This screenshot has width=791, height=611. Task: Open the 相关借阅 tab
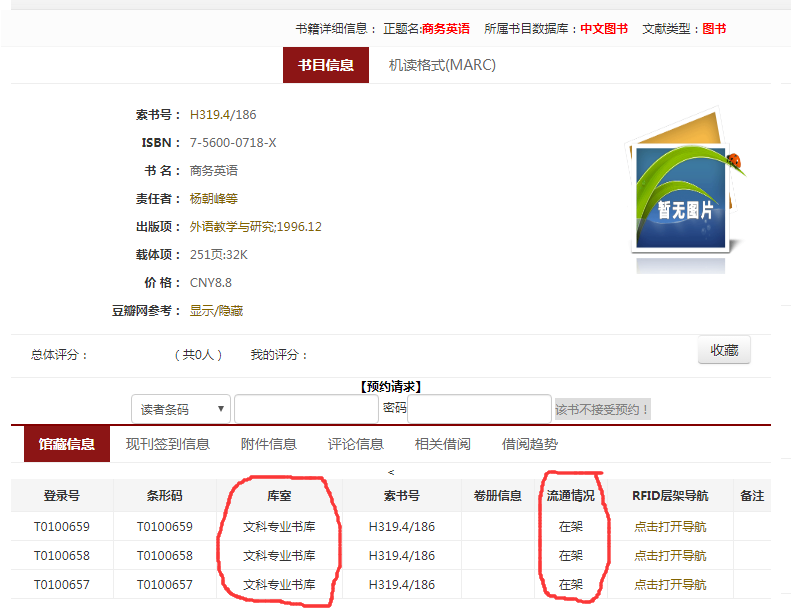tap(442, 444)
